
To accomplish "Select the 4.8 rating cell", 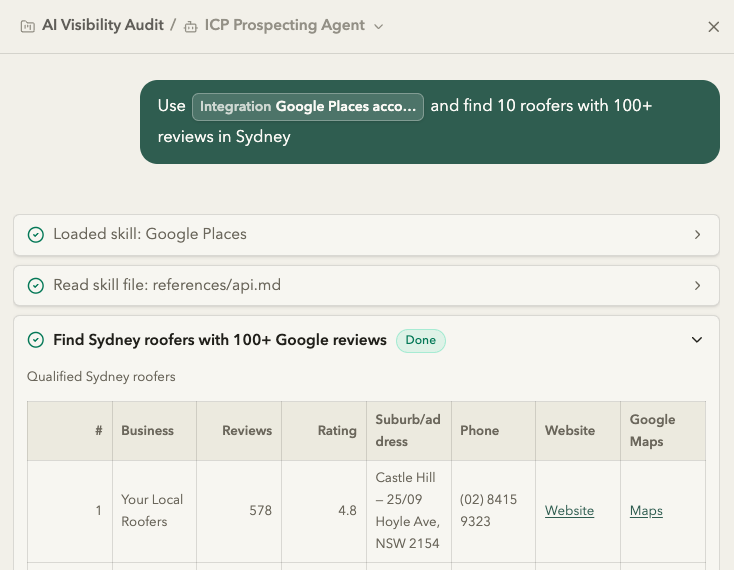I will pos(324,511).
